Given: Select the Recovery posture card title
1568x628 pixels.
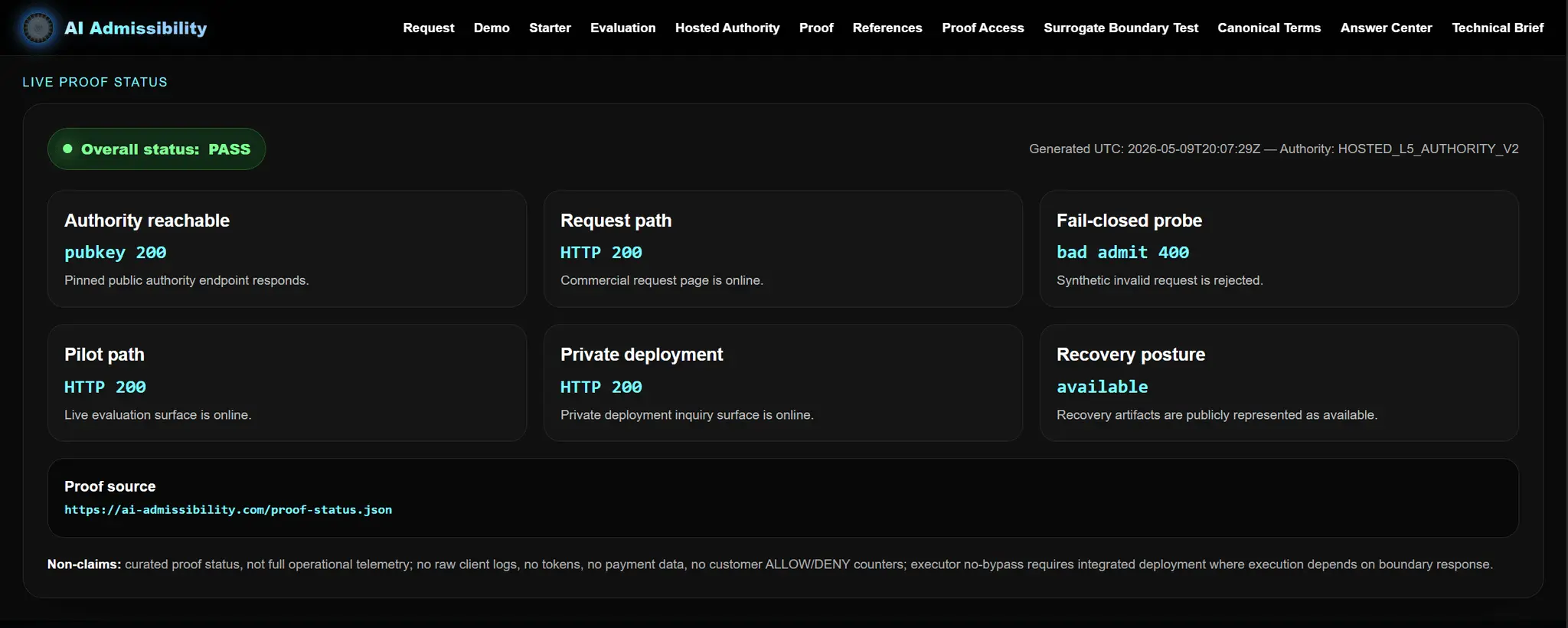Looking at the screenshot, I should click(1131, 355).
